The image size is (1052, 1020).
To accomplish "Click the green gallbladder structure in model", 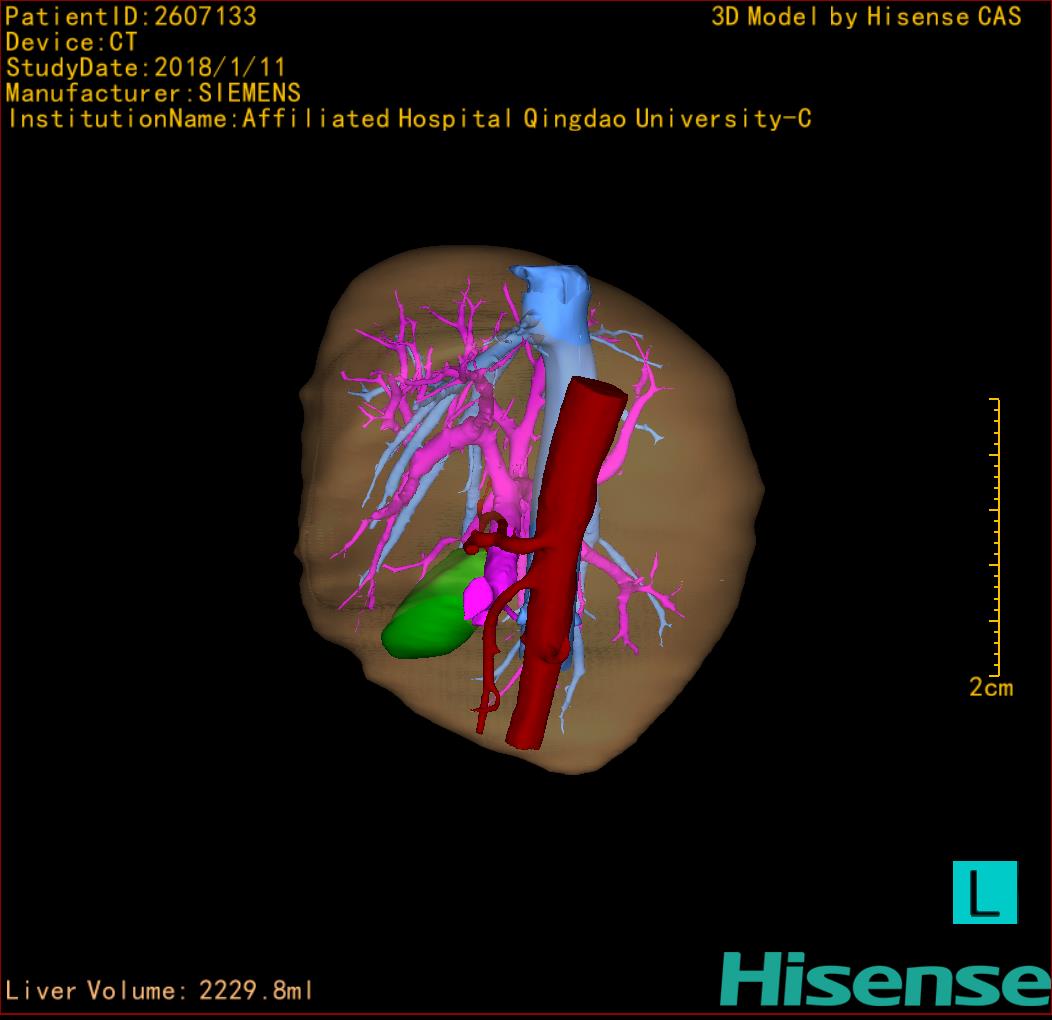I will point(431,609).
